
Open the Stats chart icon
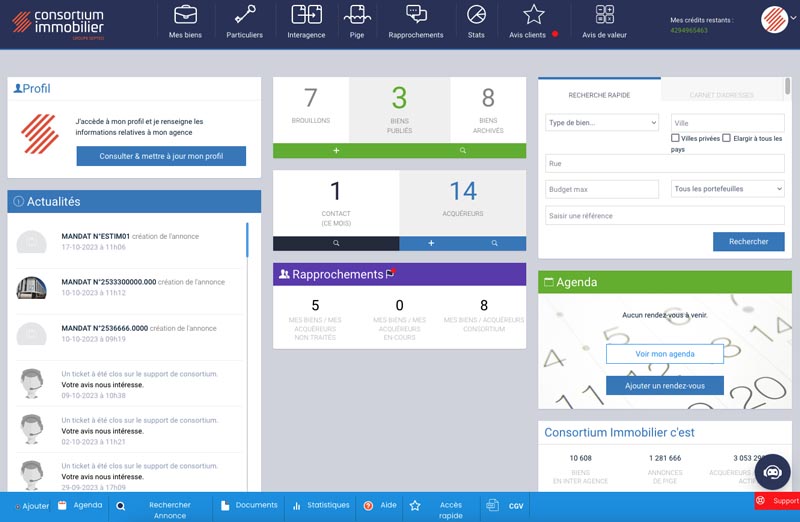coord(476,15)
